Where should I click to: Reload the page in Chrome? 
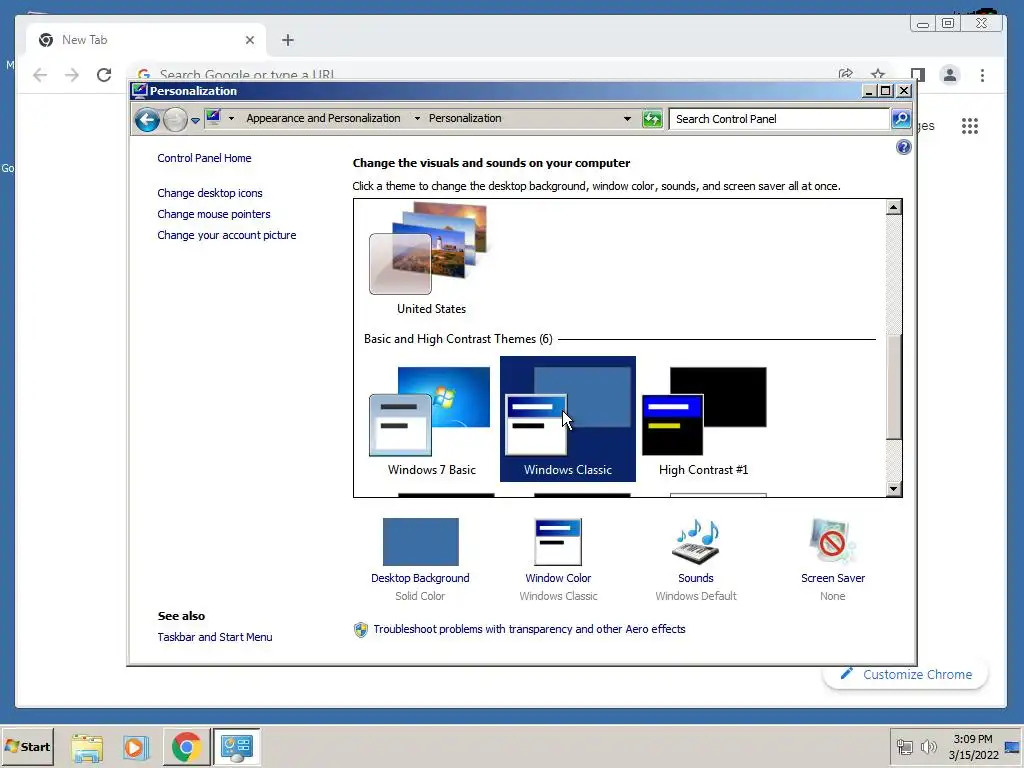click(104, 75)
